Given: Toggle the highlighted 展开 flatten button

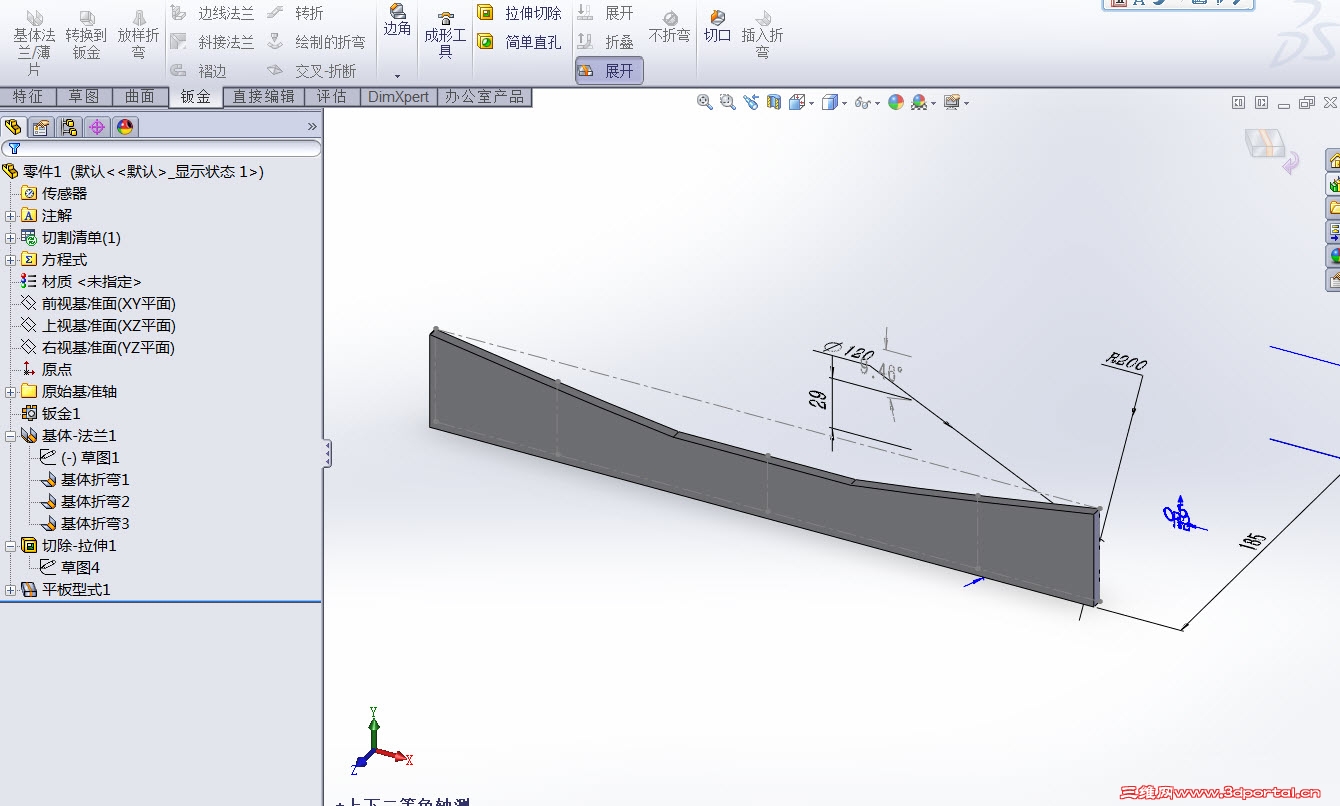Looking at the screenshot, I should (x=609, y=71).
